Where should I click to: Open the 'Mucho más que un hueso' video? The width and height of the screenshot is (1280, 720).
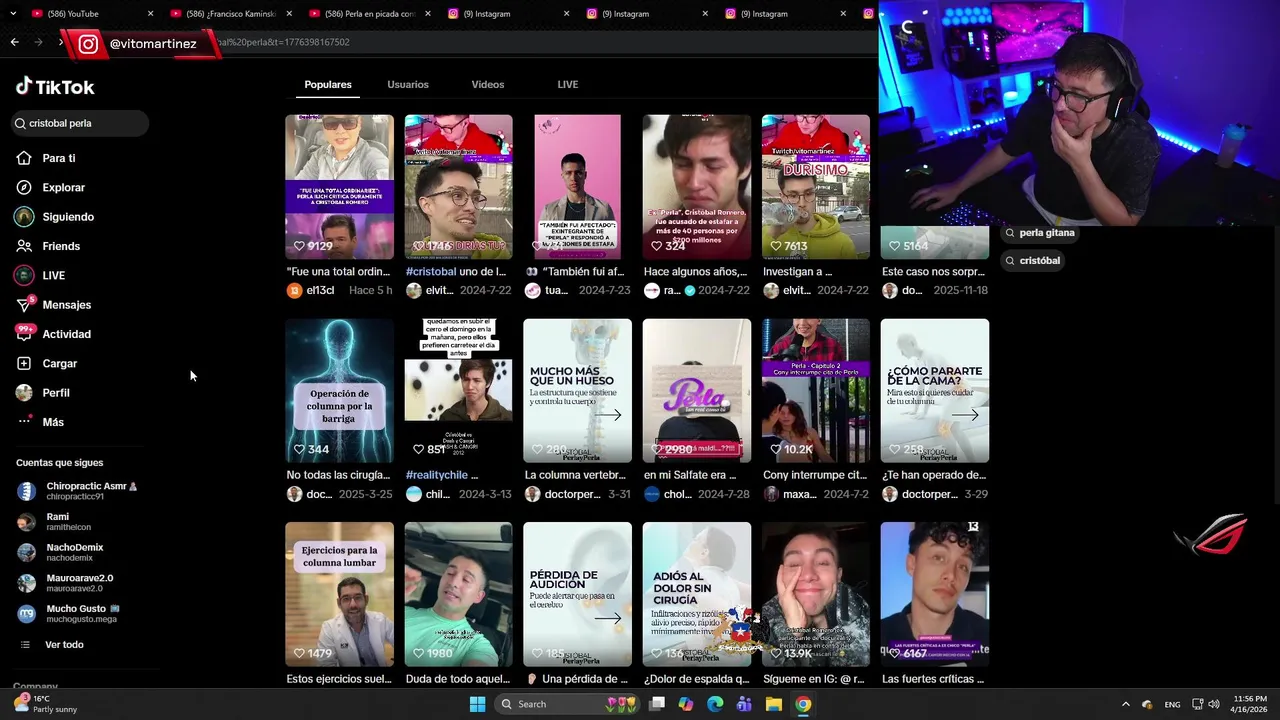[577, 391]
